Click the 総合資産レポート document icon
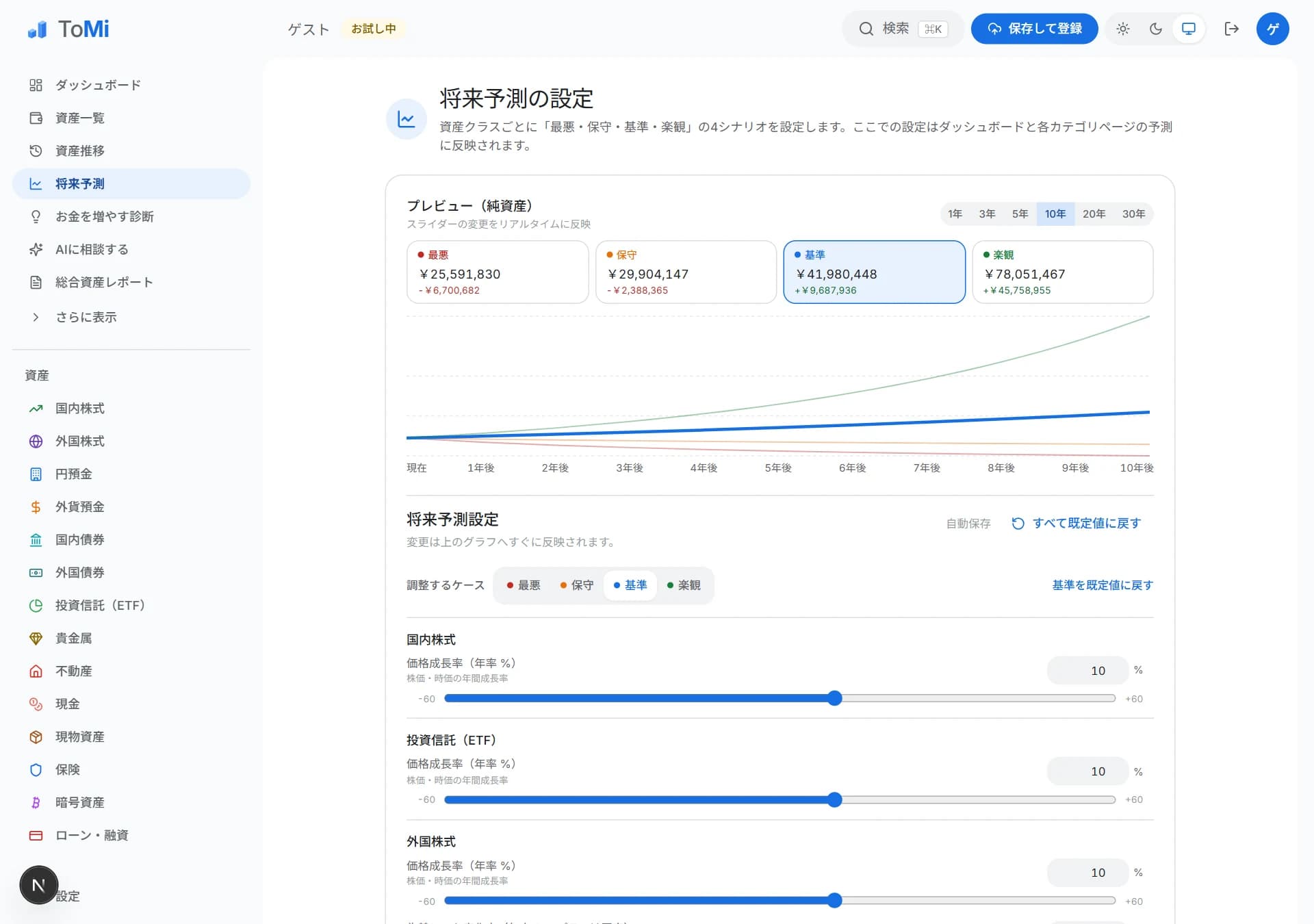The height and width of the screenshot is (924, 1314). click(36, 282)
